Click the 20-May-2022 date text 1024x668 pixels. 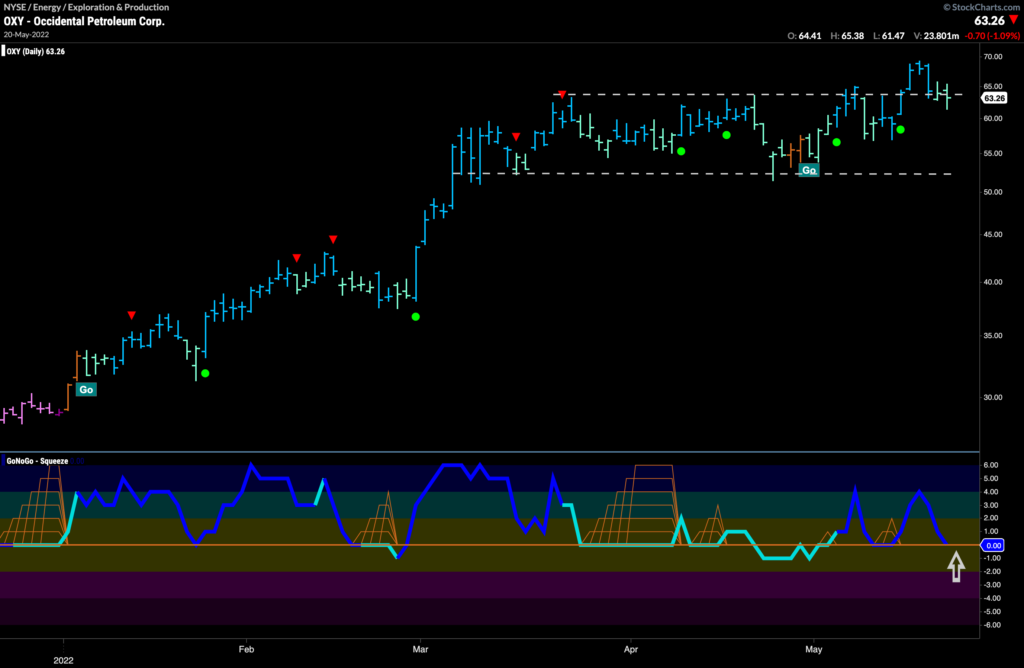pos(26,35)
